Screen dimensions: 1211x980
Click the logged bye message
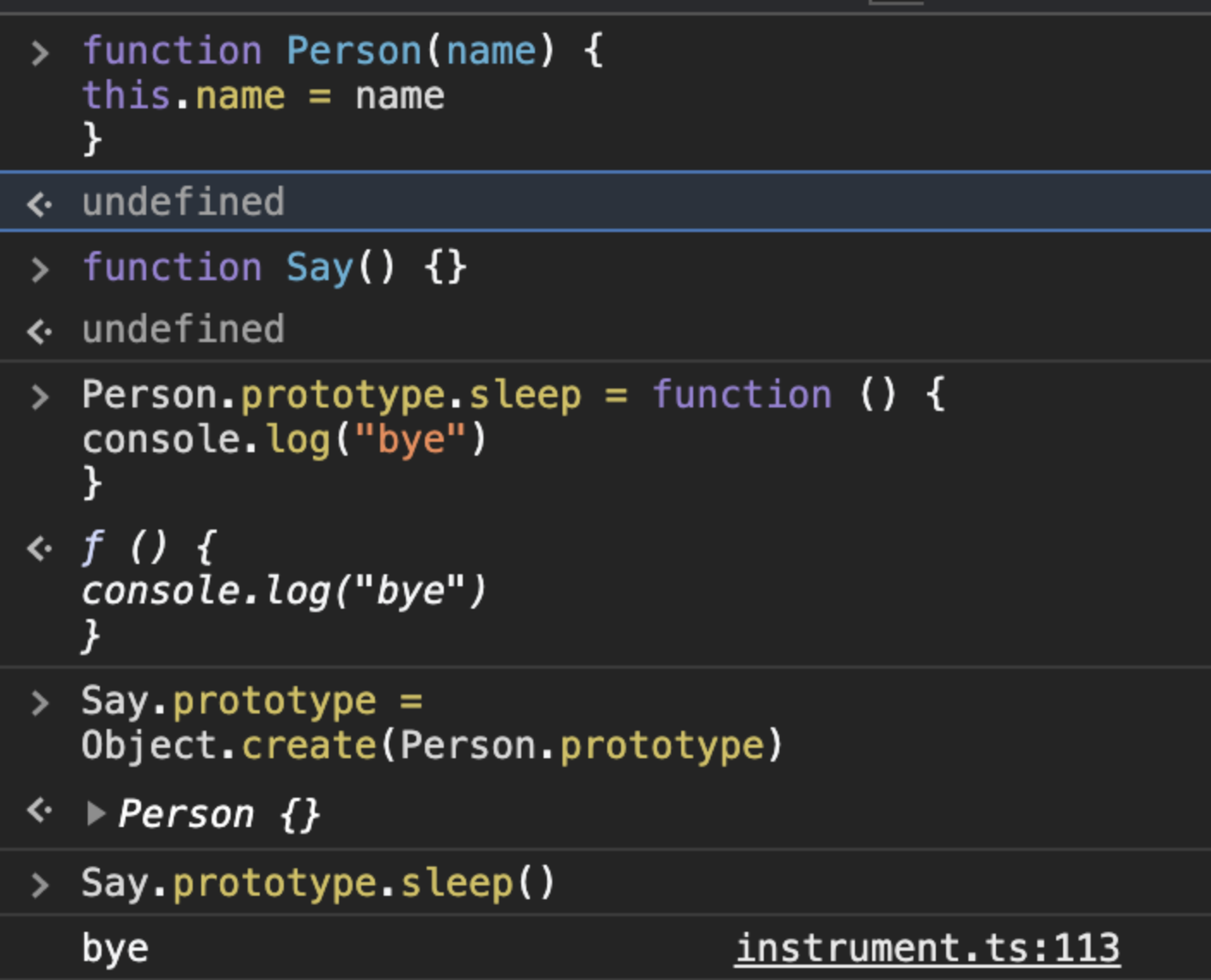[x=115, y=949]
